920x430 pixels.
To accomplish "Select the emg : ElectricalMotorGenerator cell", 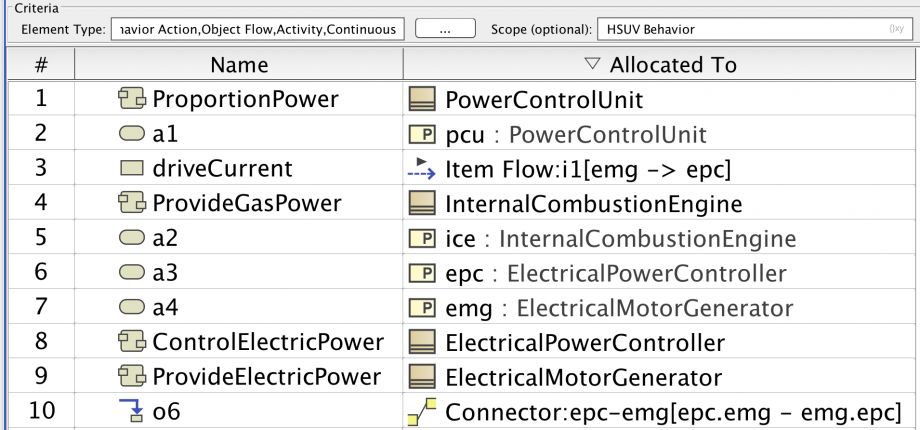I will (618, 308).
